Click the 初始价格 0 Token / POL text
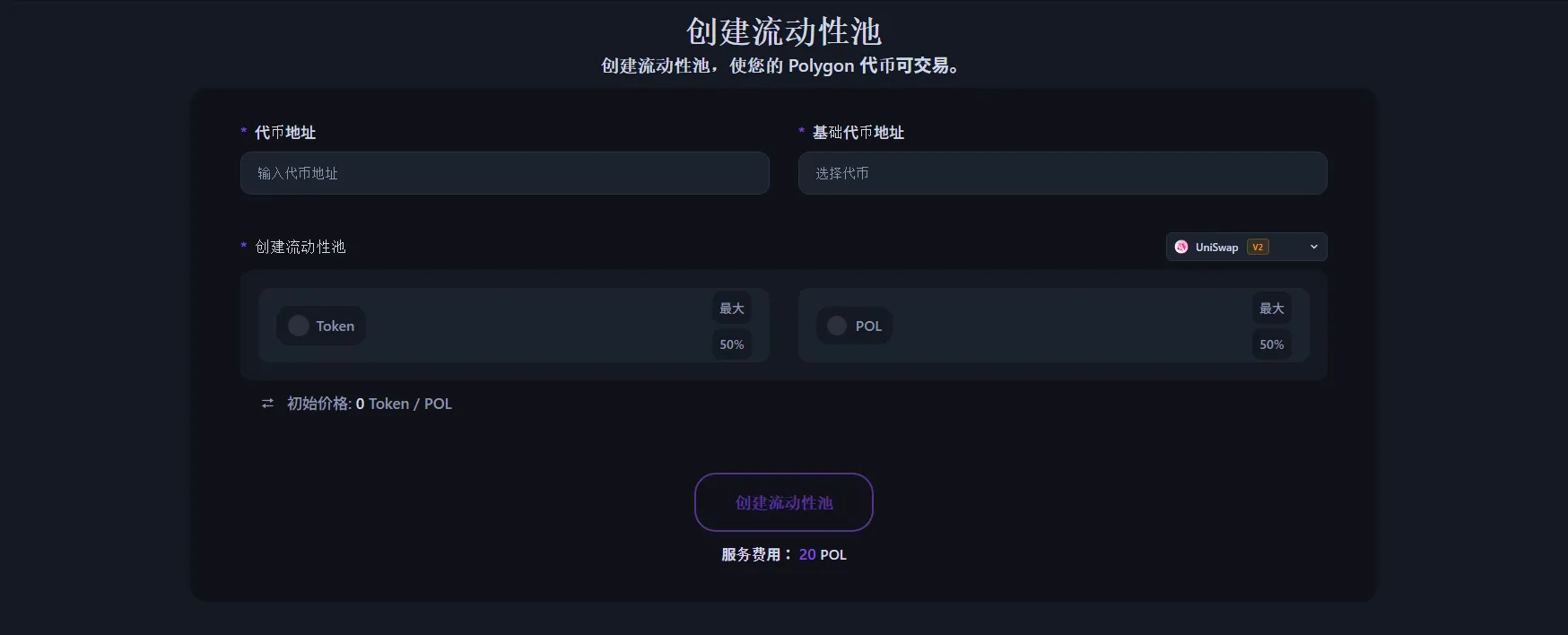This screenshot has width=1568, height=635. 370,404
